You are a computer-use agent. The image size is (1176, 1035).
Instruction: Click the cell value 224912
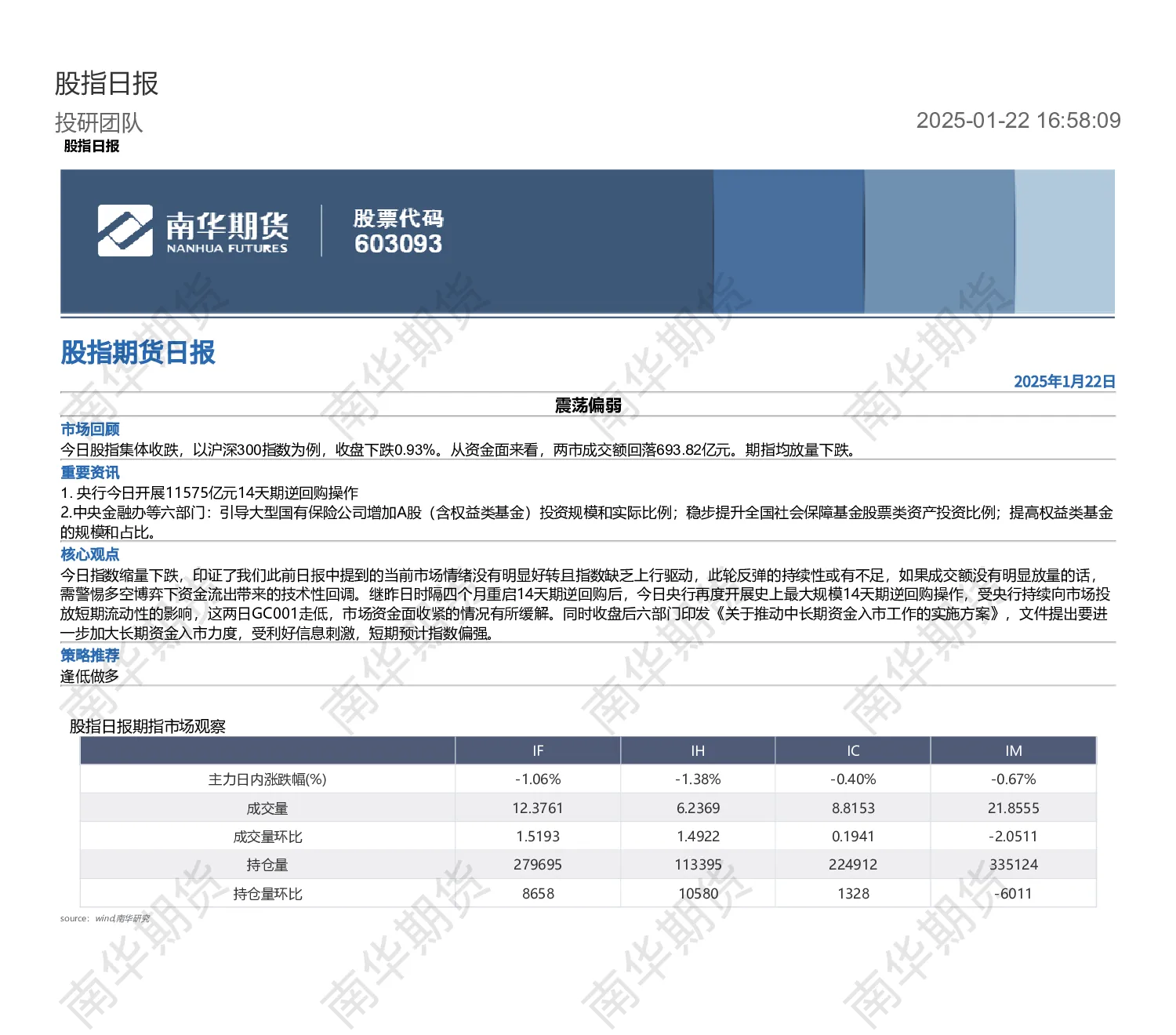click(x=853, y=865)
